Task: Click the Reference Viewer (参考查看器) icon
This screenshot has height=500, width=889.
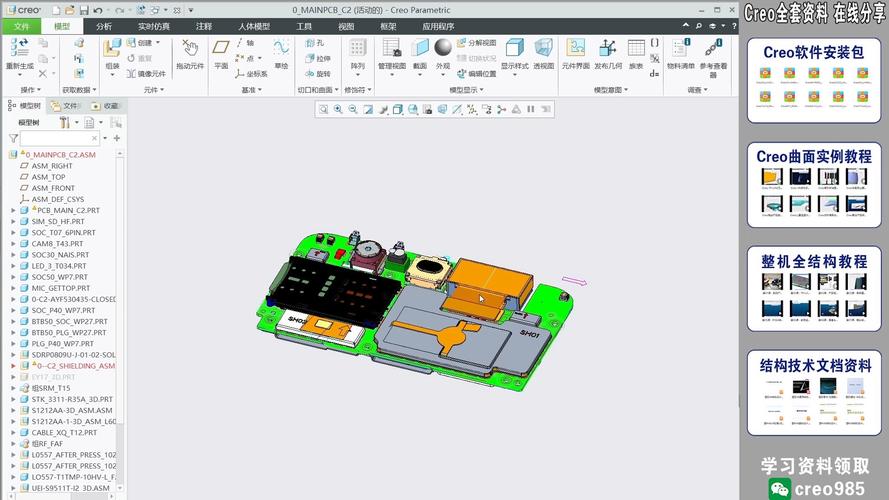Action: pos(713,48)
